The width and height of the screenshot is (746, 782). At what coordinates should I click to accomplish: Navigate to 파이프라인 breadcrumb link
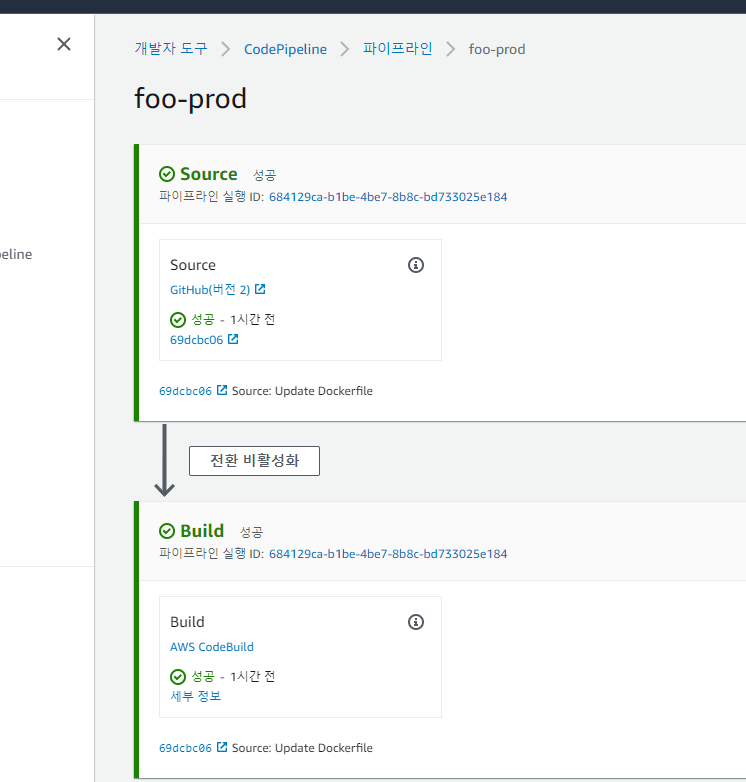397,49
